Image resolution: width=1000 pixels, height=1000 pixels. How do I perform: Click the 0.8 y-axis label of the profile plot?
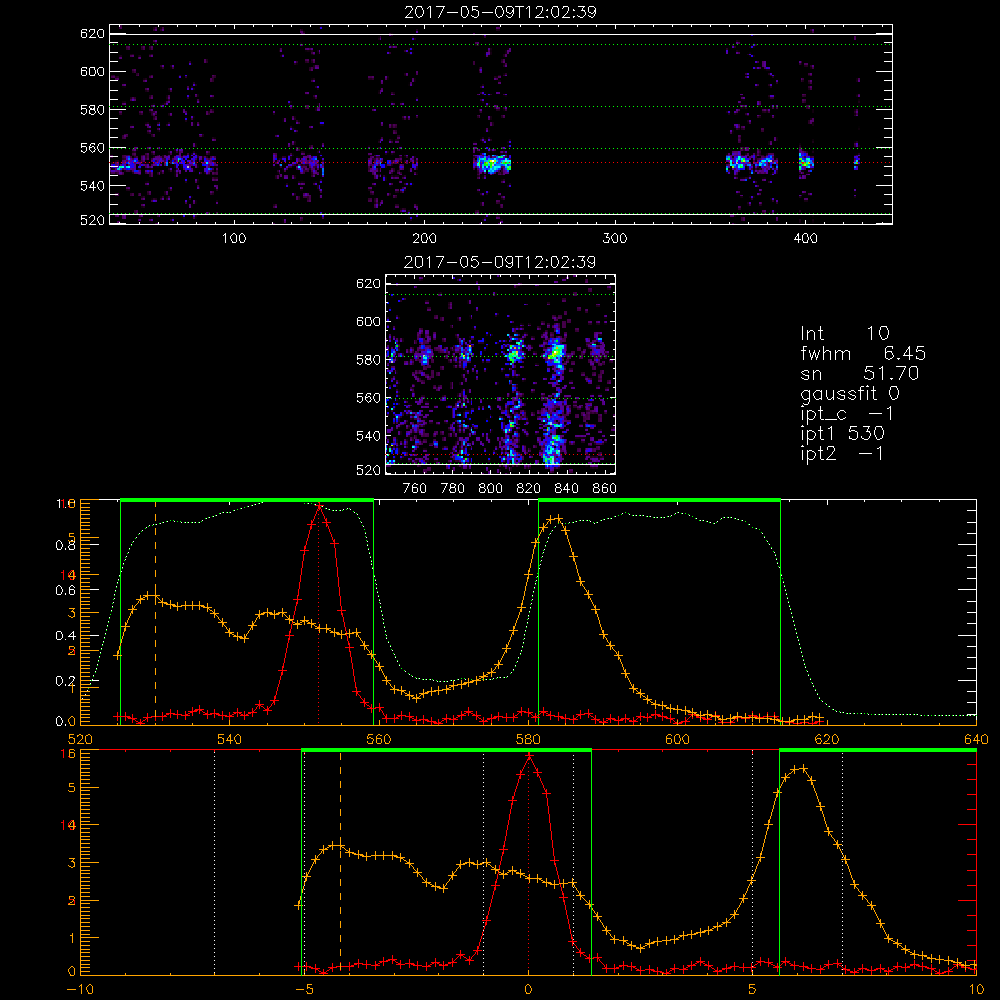click(x=65, y=545)
